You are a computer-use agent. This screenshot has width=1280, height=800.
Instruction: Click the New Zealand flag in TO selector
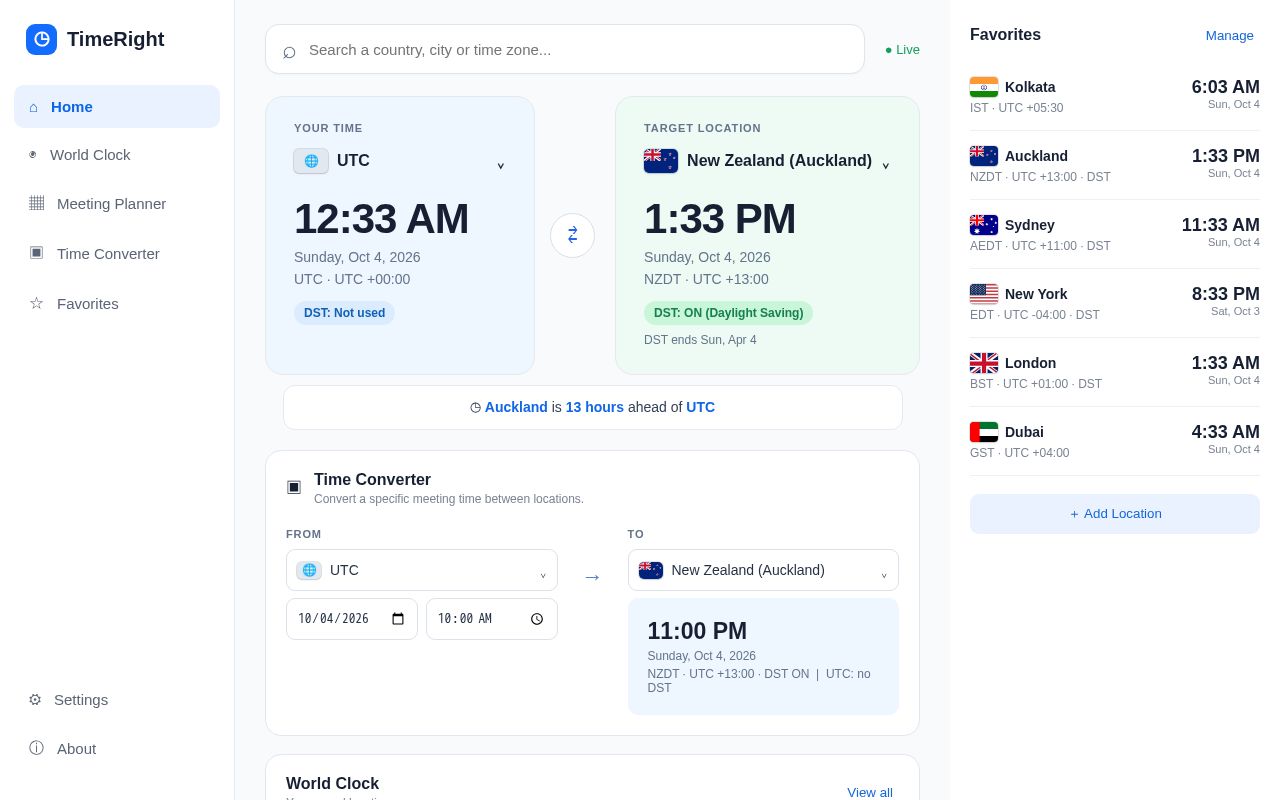click(651, 570)
